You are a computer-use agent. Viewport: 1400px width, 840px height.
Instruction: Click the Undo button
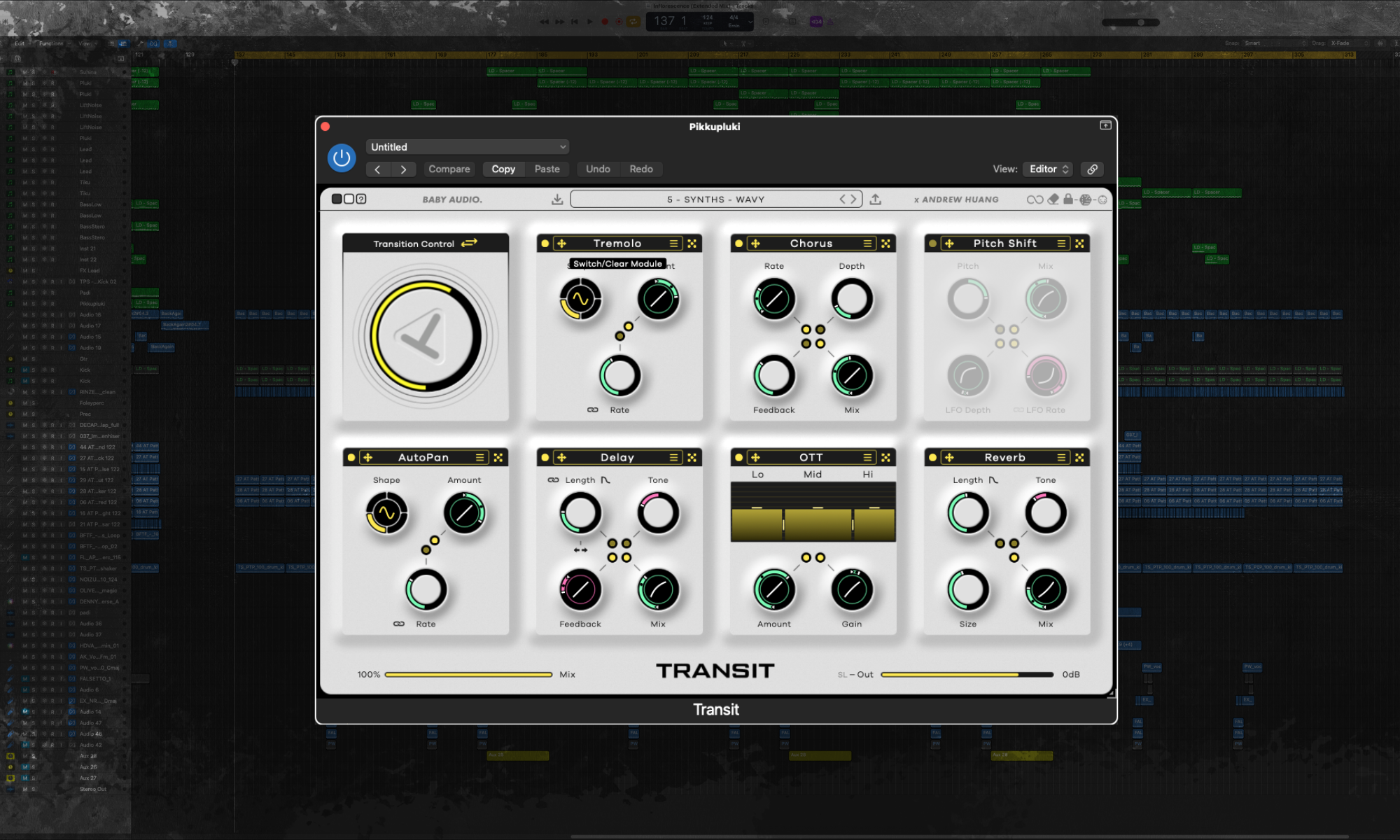(598, 169)
